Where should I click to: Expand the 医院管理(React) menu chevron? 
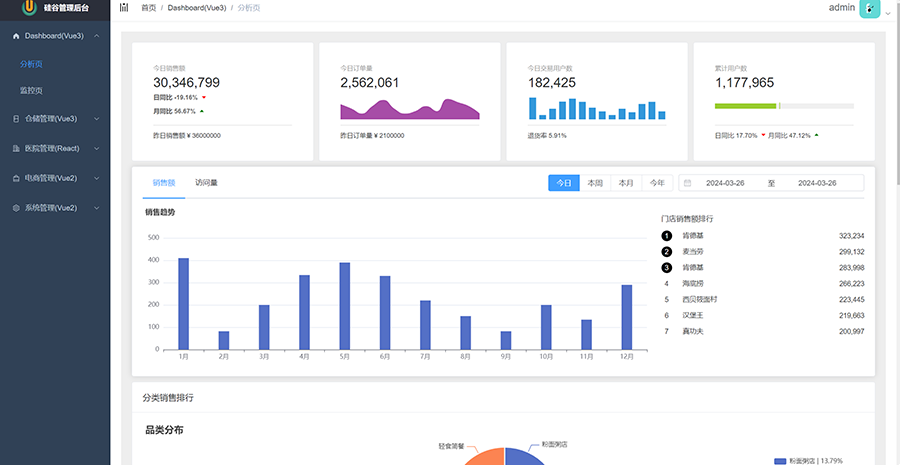click(96, 148)
